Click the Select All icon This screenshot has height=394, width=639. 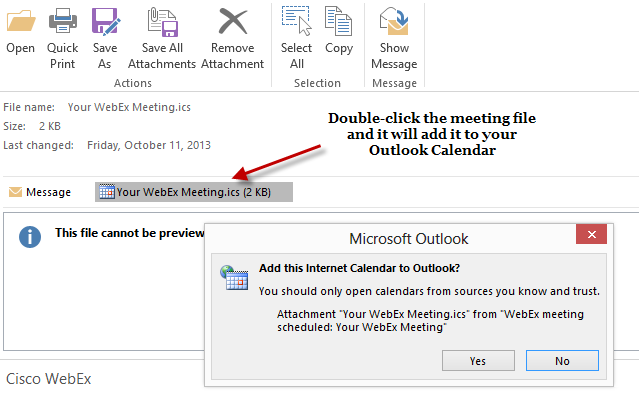pyautogui.click(x=297, y=21)
